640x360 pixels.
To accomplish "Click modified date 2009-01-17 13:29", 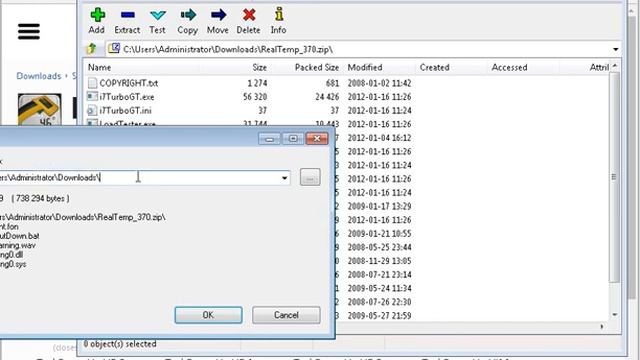I will click(379, 206).
